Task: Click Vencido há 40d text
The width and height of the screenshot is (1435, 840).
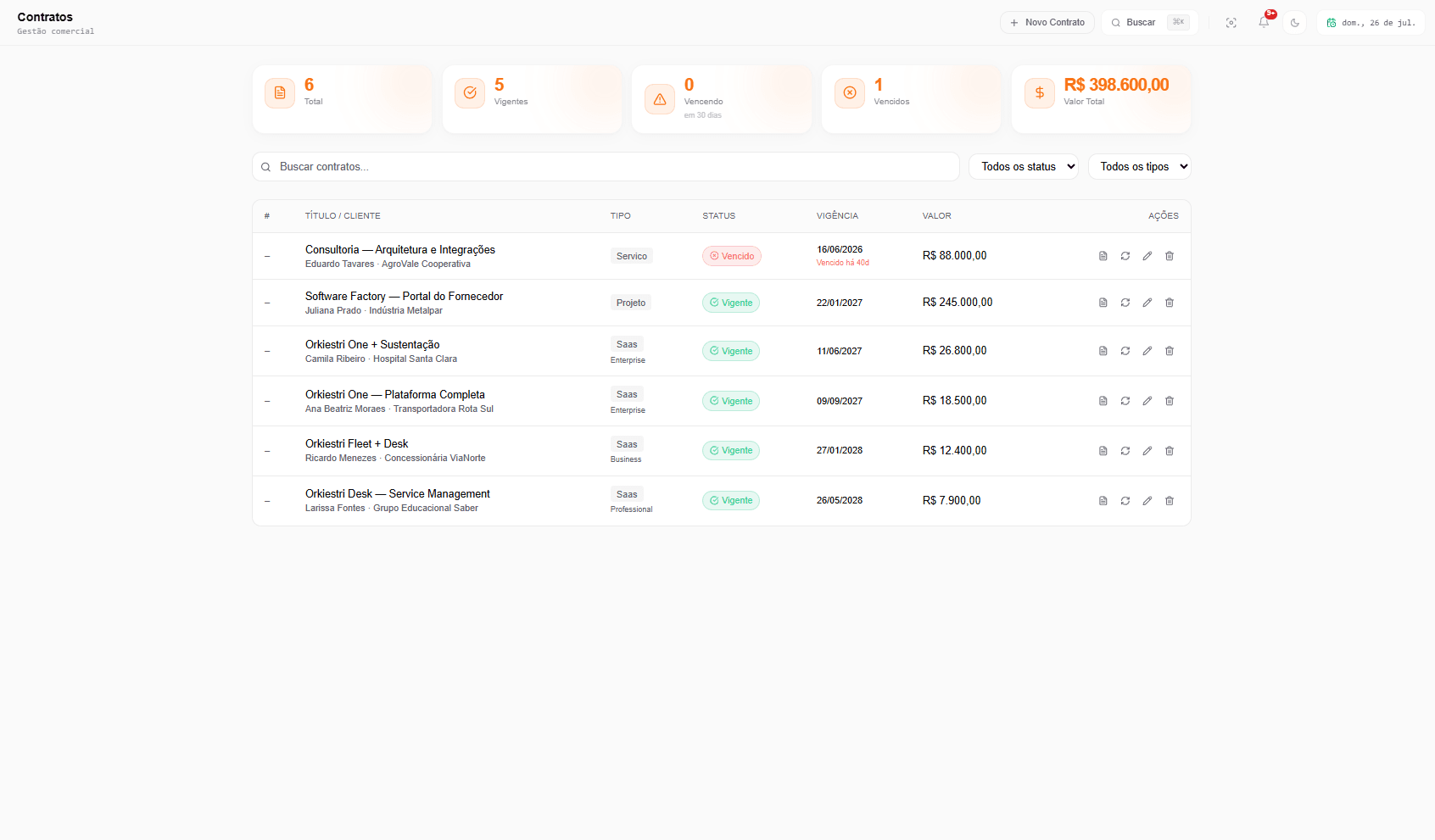Action: pos(843,263)
